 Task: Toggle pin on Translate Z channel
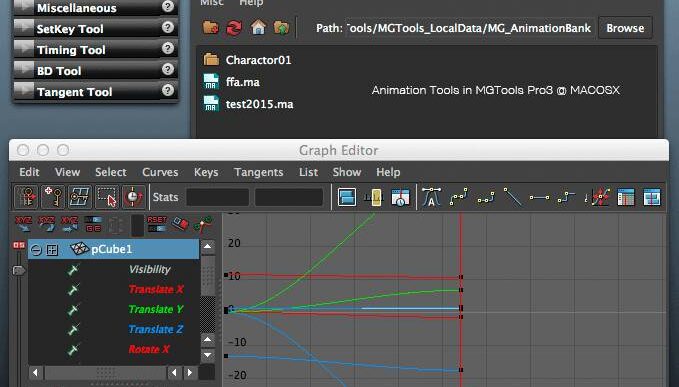coord(73,330)
